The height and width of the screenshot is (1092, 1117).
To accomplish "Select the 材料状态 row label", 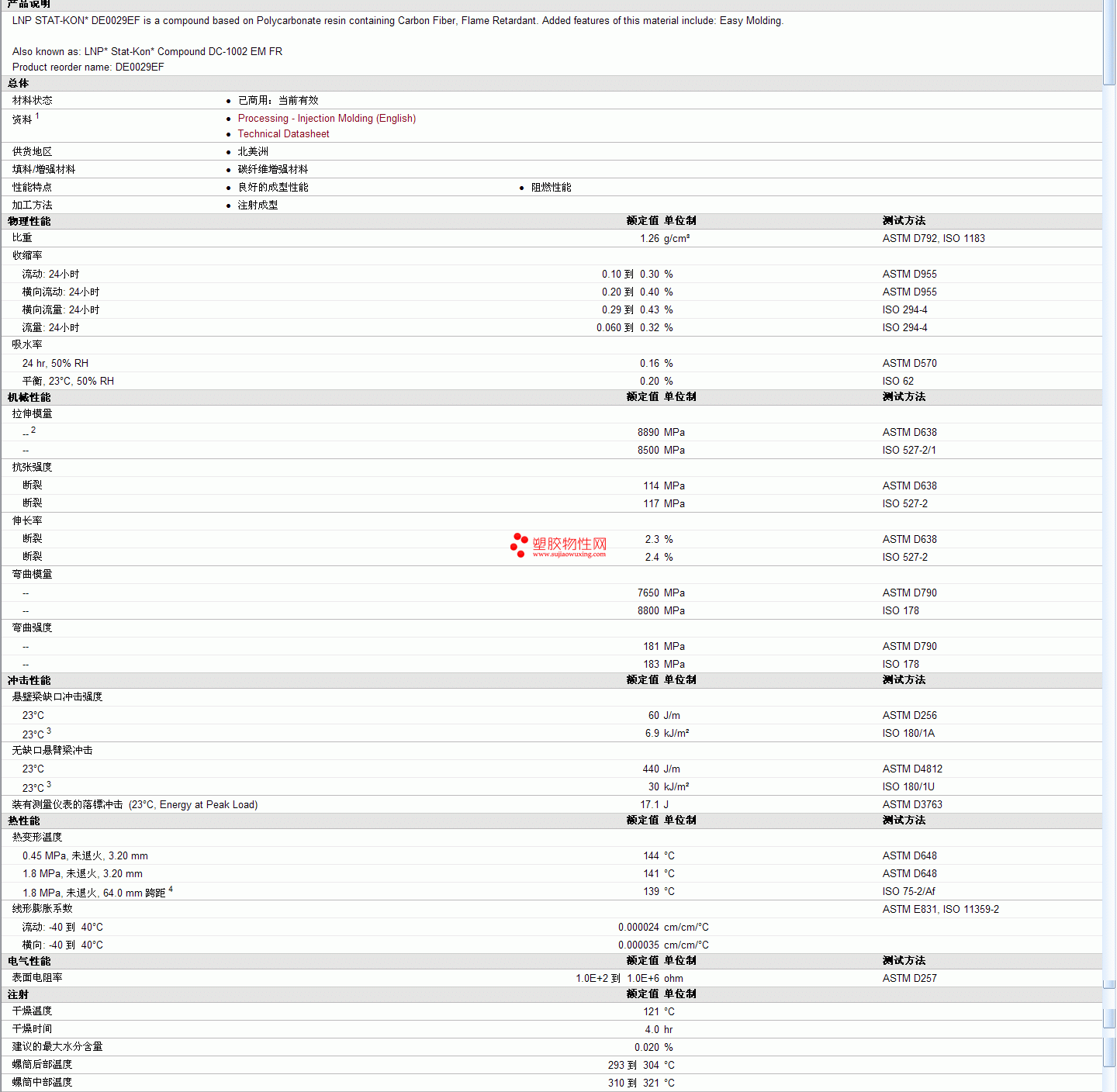I will coord(33,101).
